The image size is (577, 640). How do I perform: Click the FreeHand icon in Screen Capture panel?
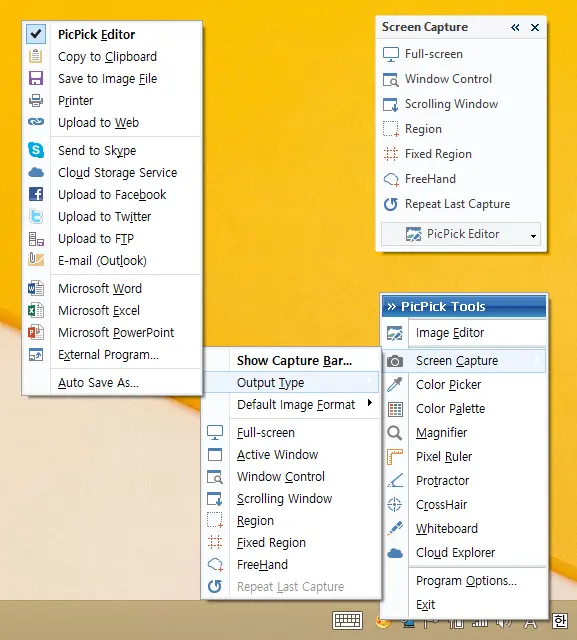[x=391, y=179]
